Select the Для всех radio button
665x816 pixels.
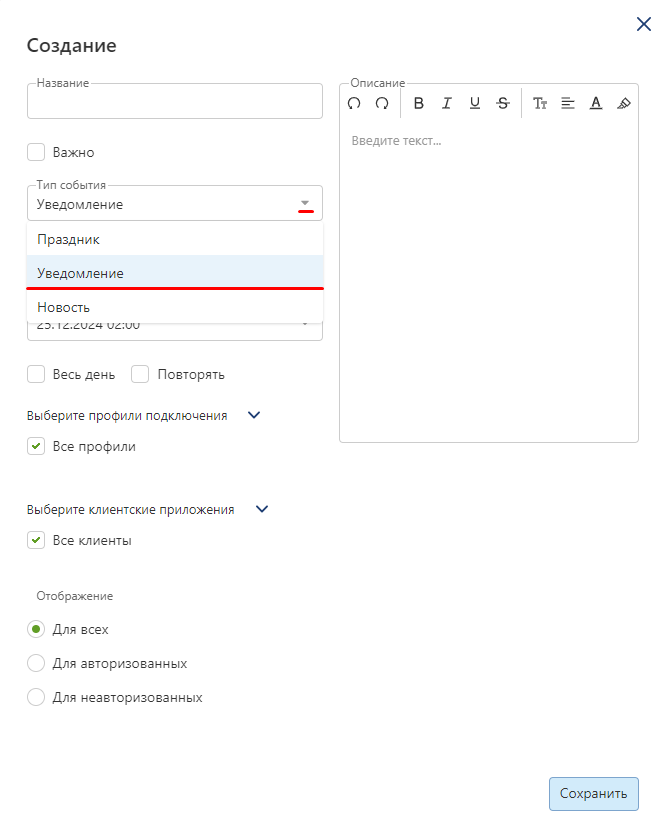(36, 629)
